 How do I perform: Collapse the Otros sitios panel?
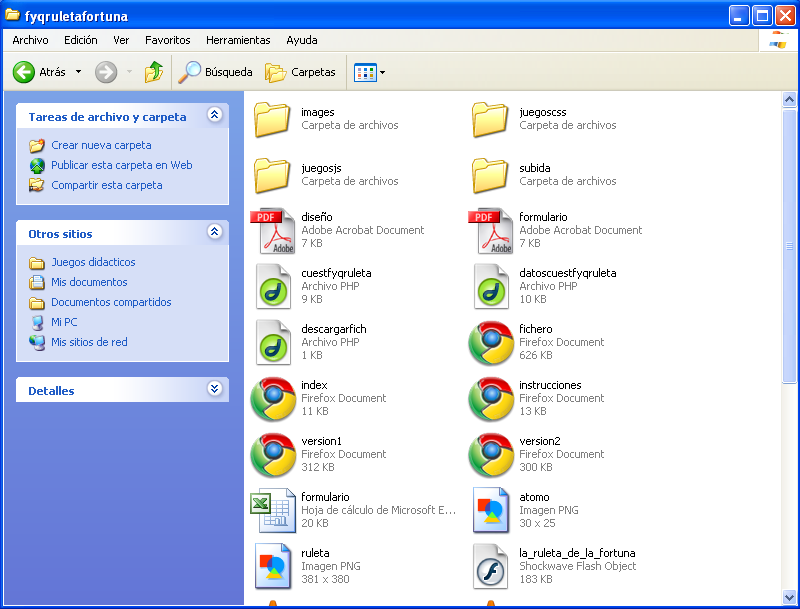pos(214,232)
